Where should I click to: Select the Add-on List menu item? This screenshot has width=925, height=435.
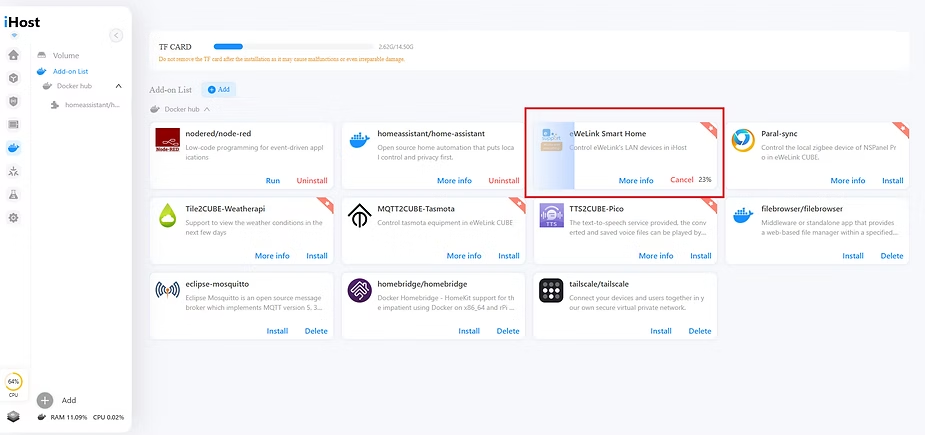tap(70, 71)
